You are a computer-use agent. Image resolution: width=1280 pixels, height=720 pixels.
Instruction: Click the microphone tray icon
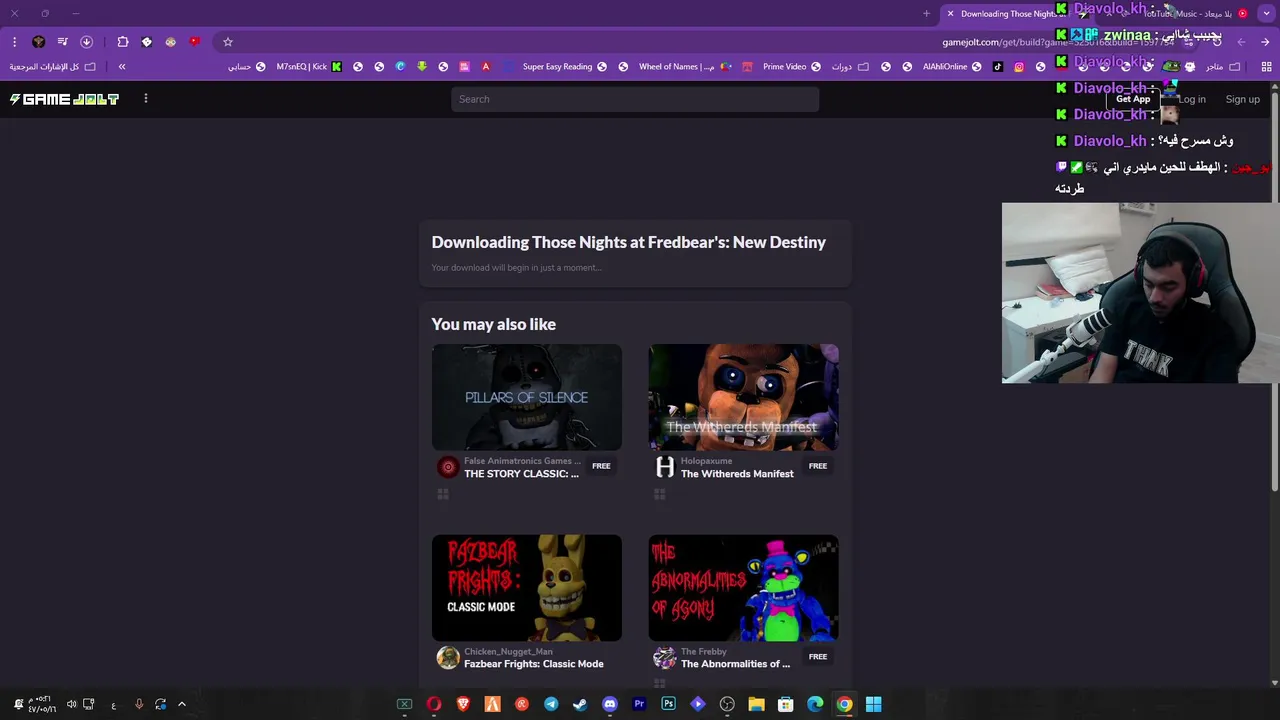click(x=139, y=704)
